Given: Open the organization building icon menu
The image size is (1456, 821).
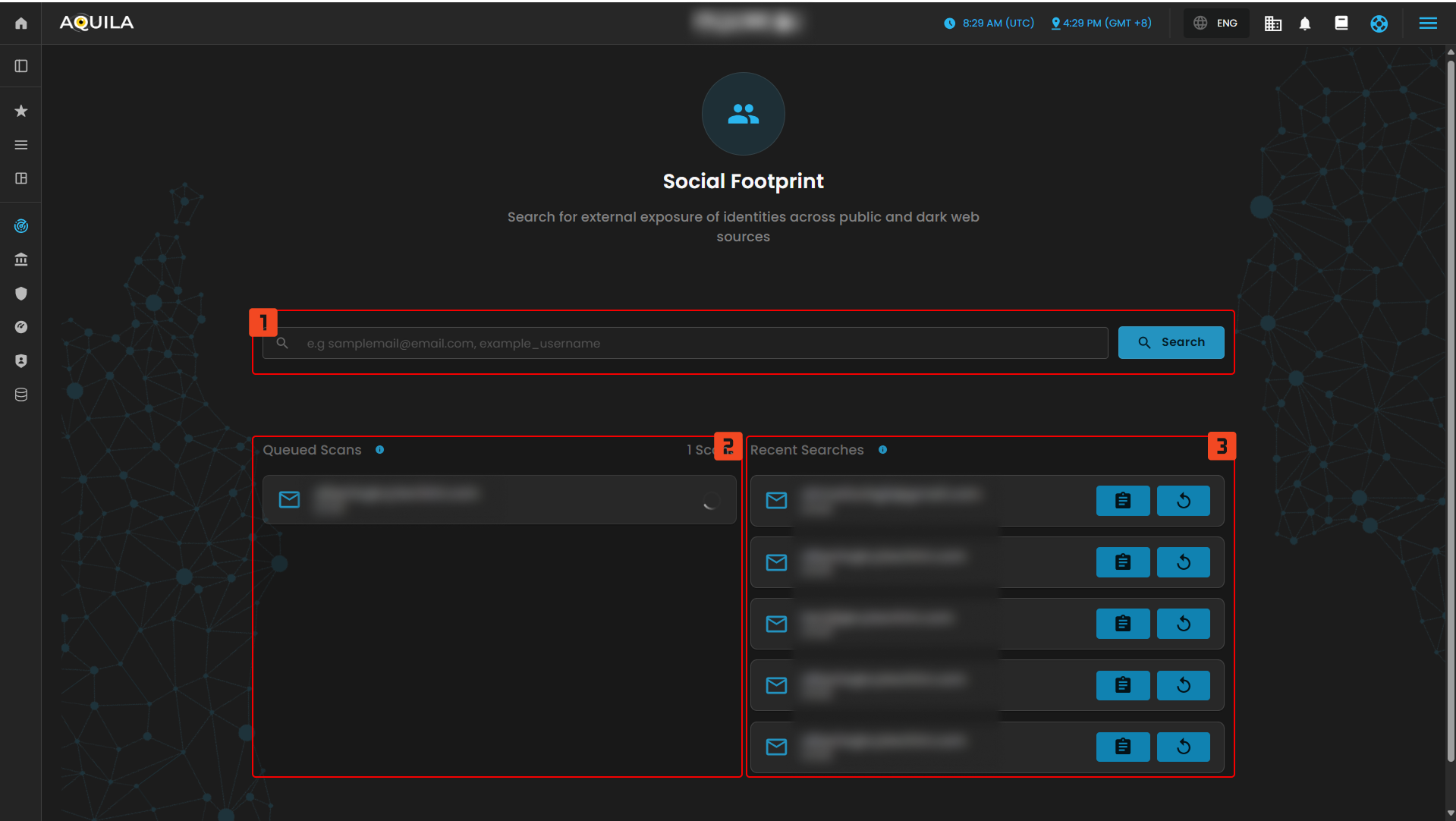Looking at the screenshot, I should click(x=1272, y=24).
